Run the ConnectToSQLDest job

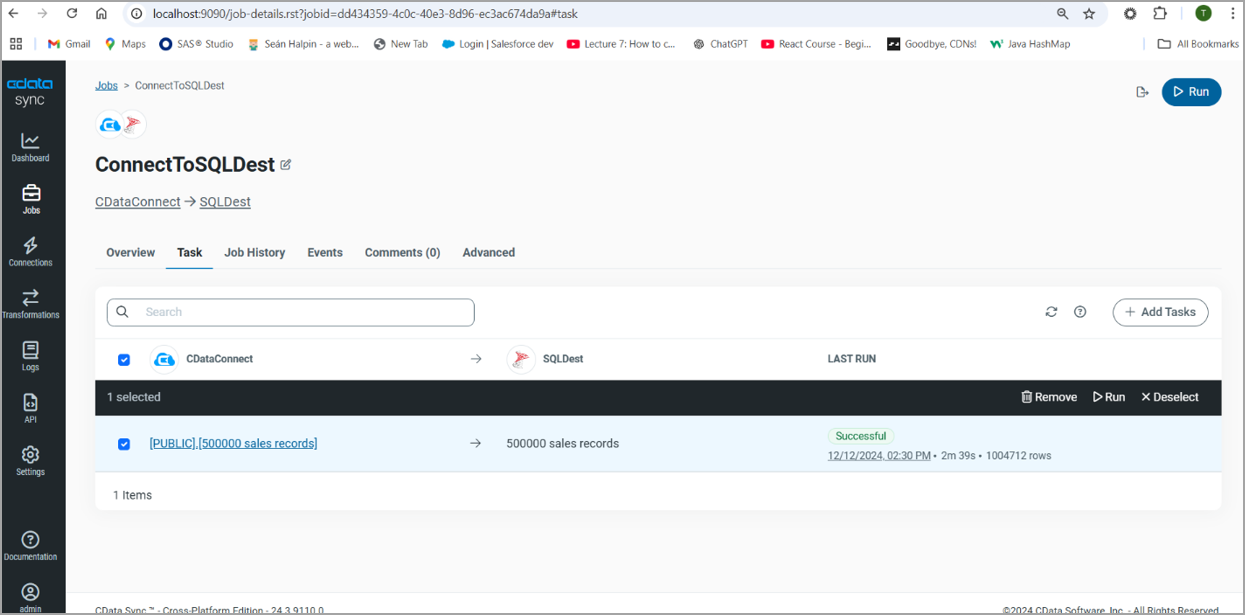[x=1191, y=91]
